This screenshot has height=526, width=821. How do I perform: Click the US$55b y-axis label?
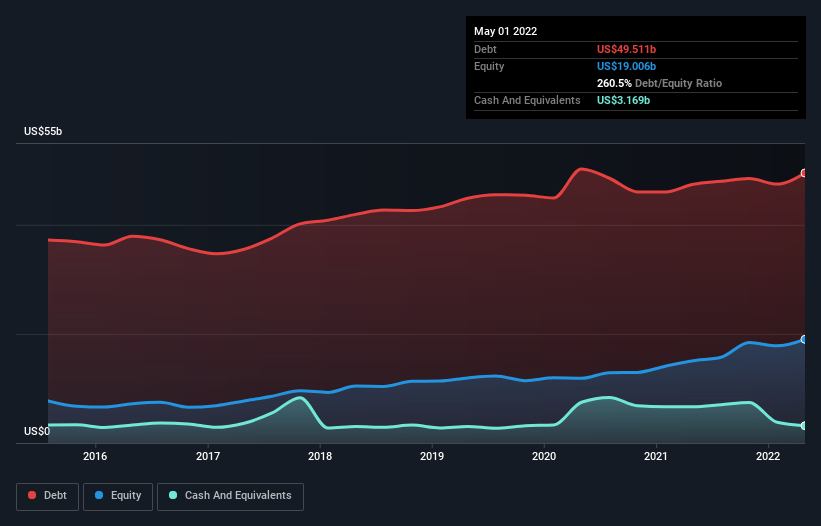[x=43, y=131]
